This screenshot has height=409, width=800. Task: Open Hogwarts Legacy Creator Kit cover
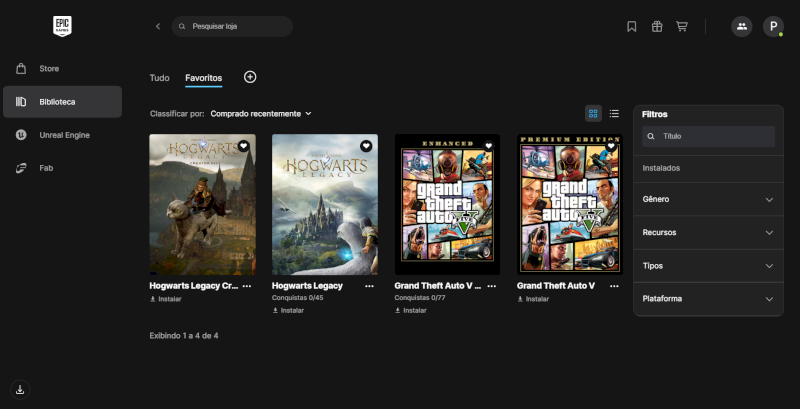coord(203,204)
